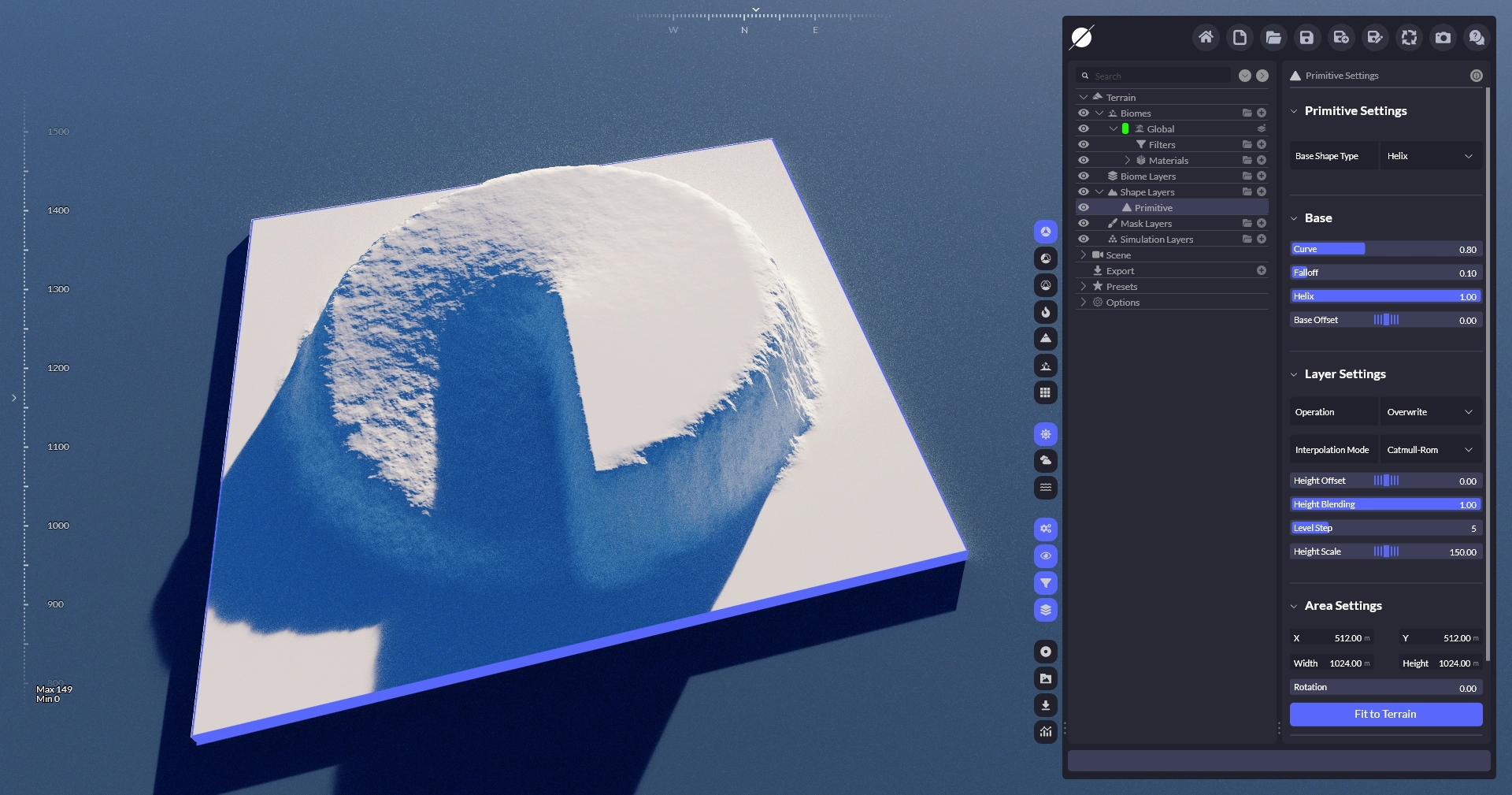Open project using the folder icon
This screenshot has height=795, width=1512.
1273,37
